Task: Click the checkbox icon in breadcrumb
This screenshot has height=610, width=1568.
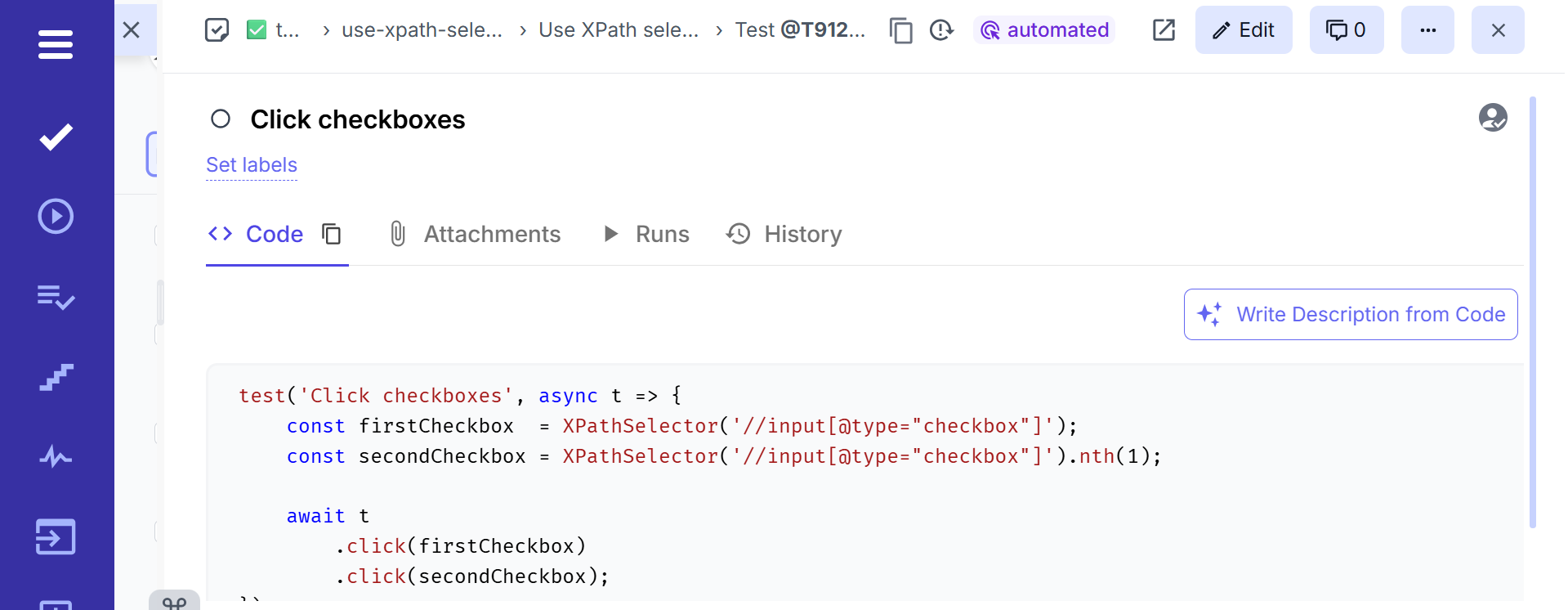Action: click(x=217, y=30)
